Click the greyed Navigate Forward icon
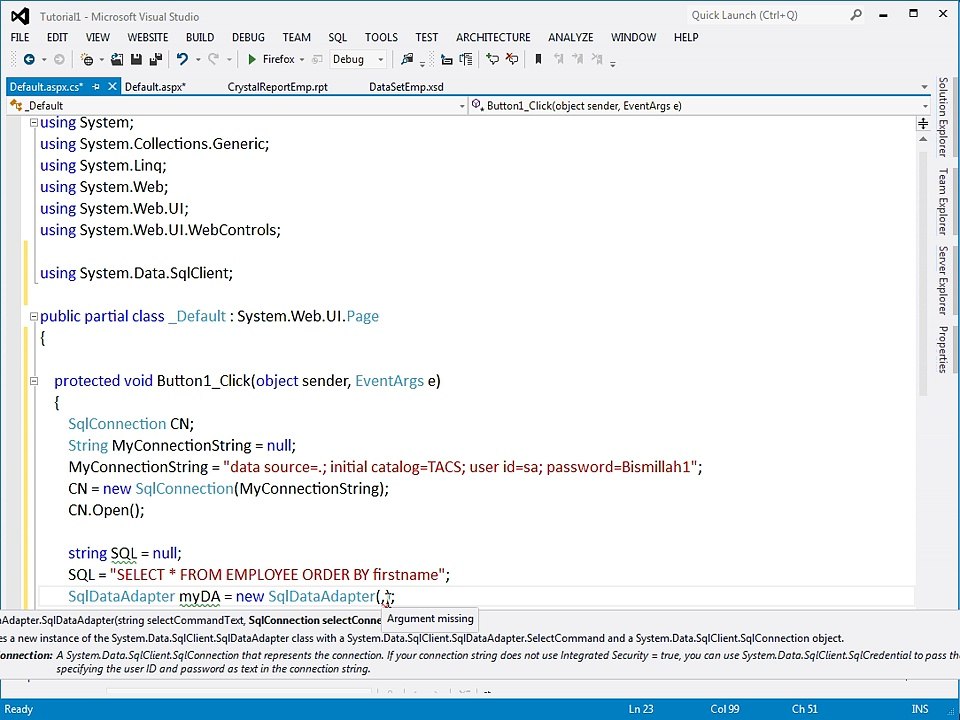The height and width of the screenshot is (720, 960). (59, 59)
